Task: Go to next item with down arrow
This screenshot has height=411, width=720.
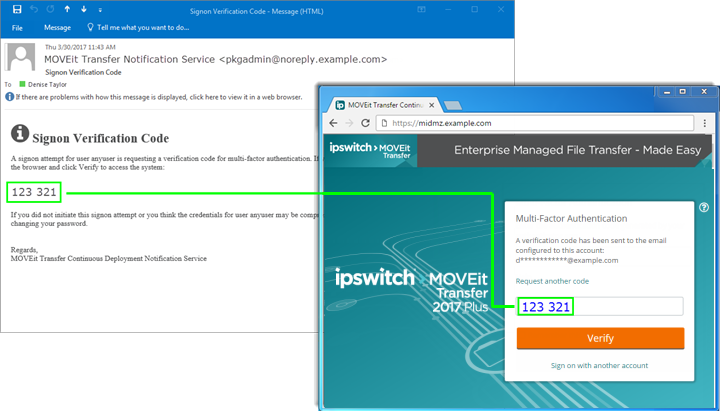Action: pyautogui.click(x=84, y=9)
